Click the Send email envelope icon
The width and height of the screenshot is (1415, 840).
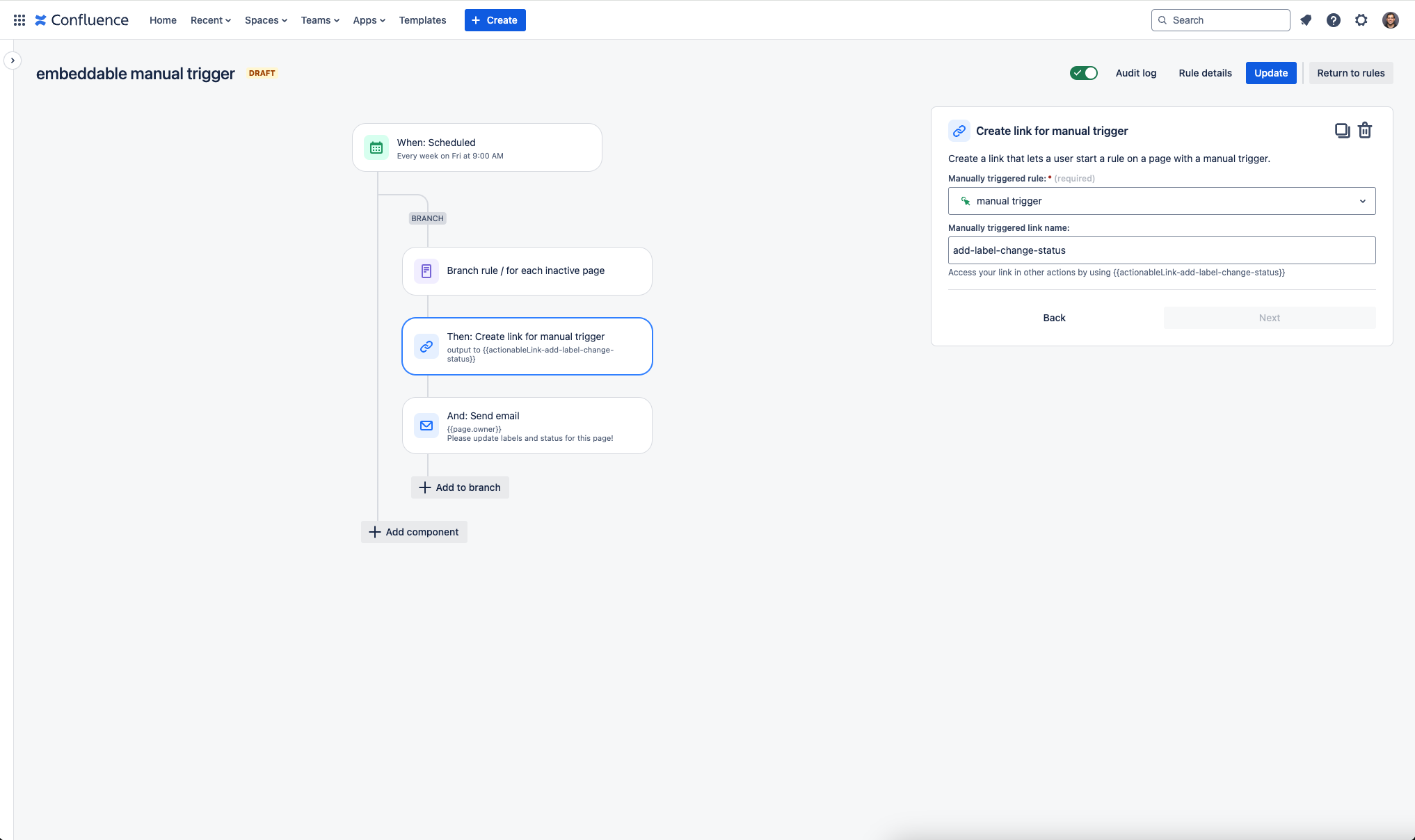click(426, 426)
